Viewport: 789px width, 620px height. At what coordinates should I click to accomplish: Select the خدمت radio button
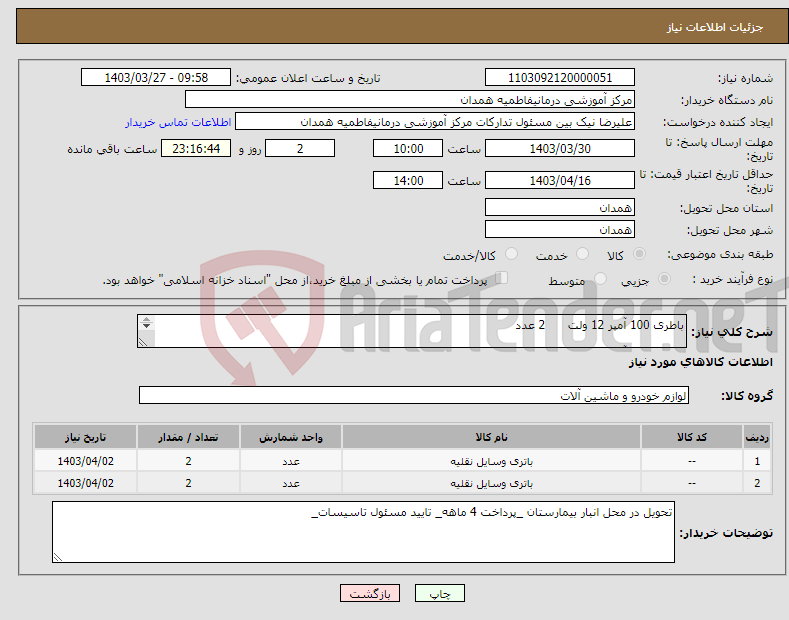pyautogui.click(x=582, y=254)
